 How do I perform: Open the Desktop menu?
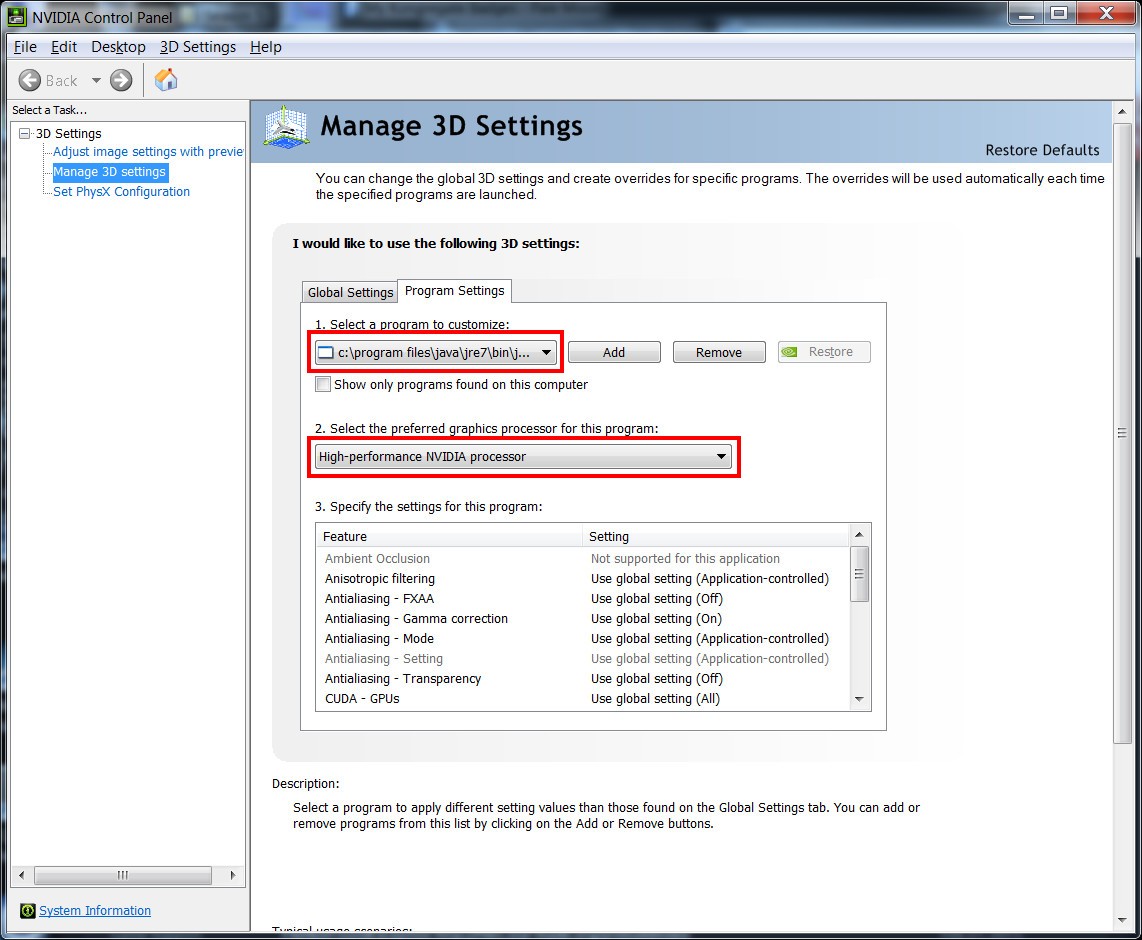[x=118, y=47]
